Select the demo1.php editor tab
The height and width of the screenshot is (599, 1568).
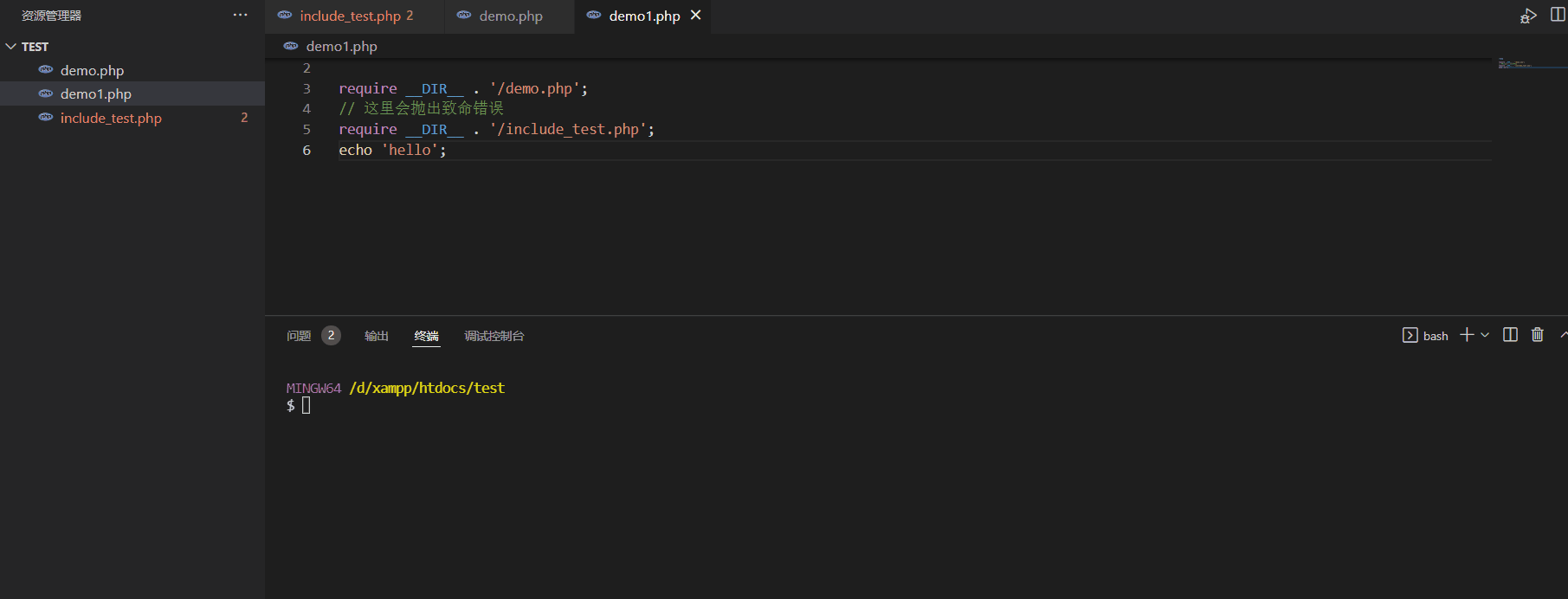click(x=644, y=16)
